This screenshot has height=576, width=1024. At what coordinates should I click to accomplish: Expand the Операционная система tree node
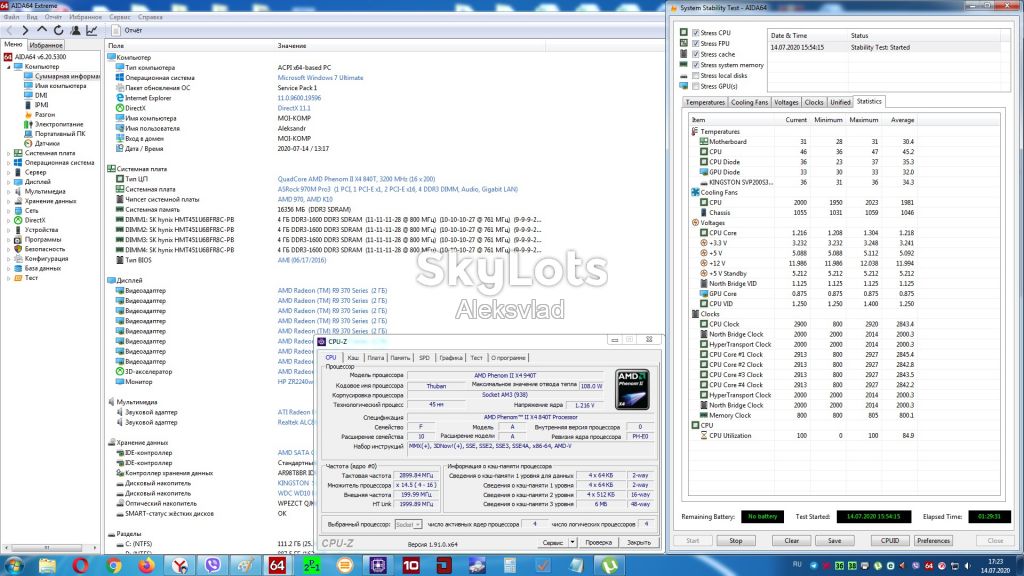(x=8, y=163)
